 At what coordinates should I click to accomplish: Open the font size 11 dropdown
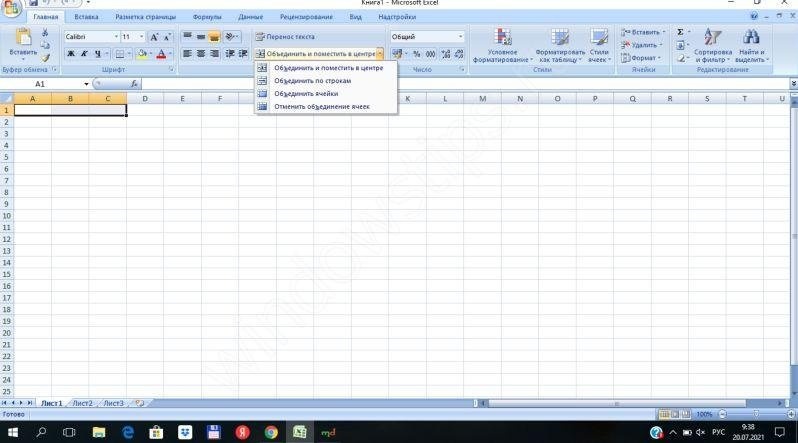(x=141, y=37)
